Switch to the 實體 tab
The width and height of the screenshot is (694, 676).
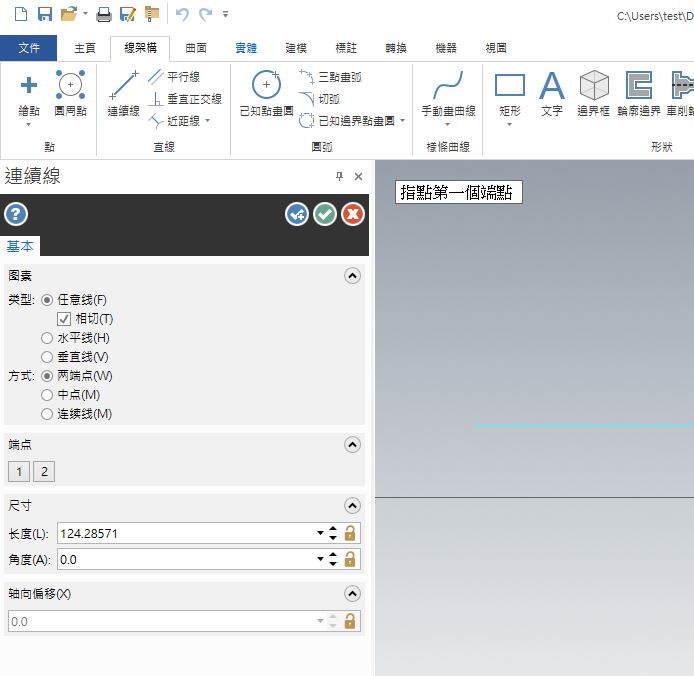pos(246,48)
